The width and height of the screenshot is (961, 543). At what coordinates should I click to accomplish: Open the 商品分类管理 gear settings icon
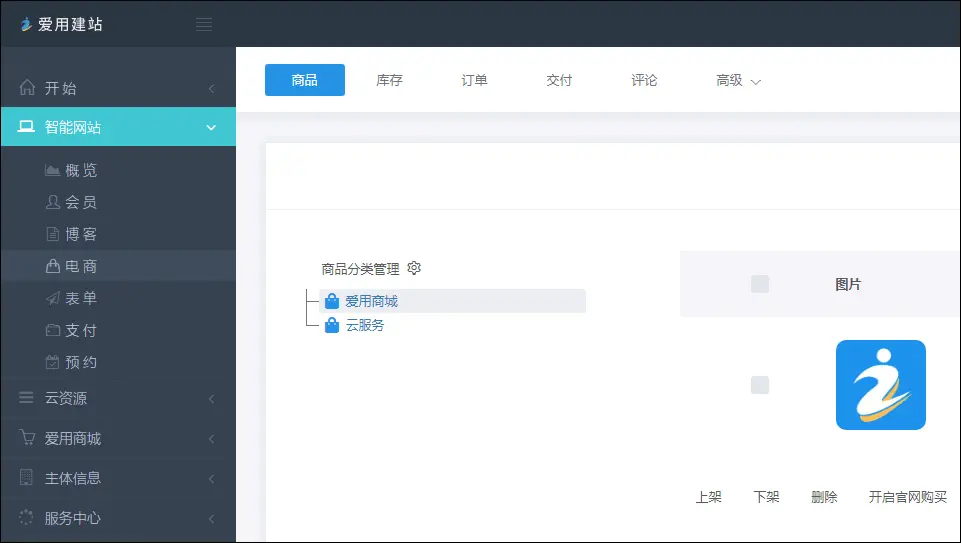pos(414,268)
